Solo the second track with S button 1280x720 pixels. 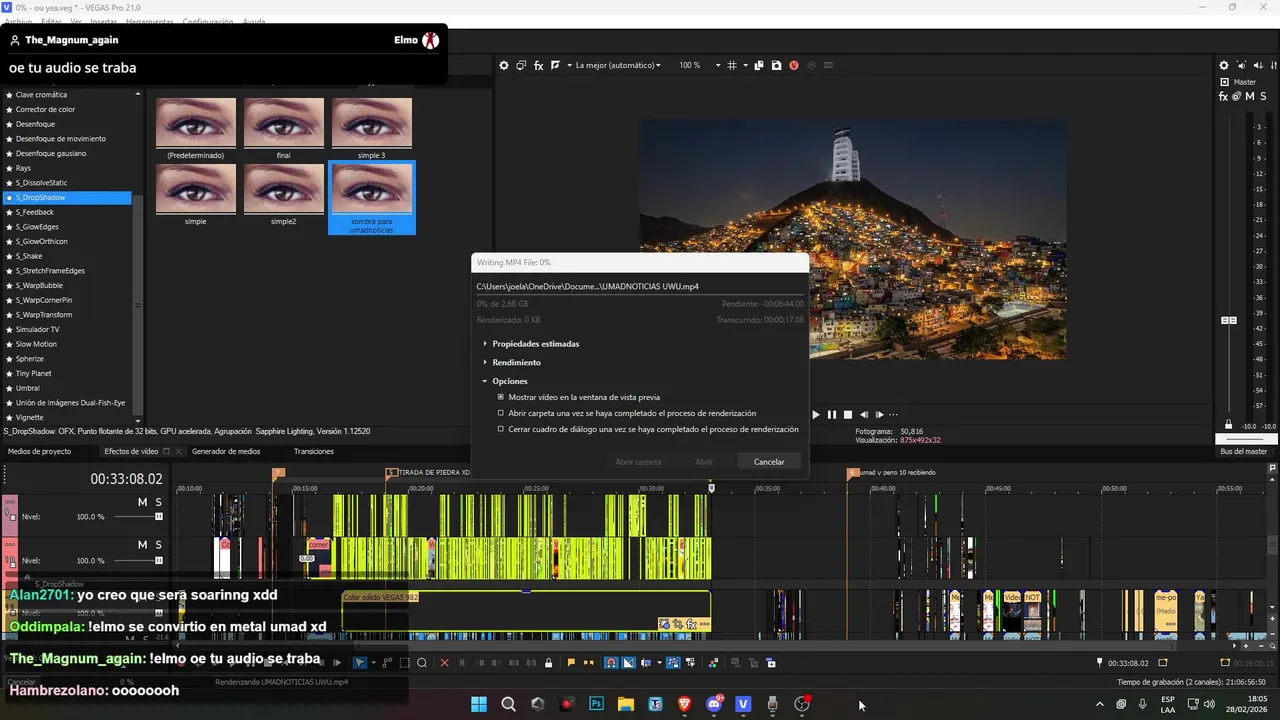(158, 545)
